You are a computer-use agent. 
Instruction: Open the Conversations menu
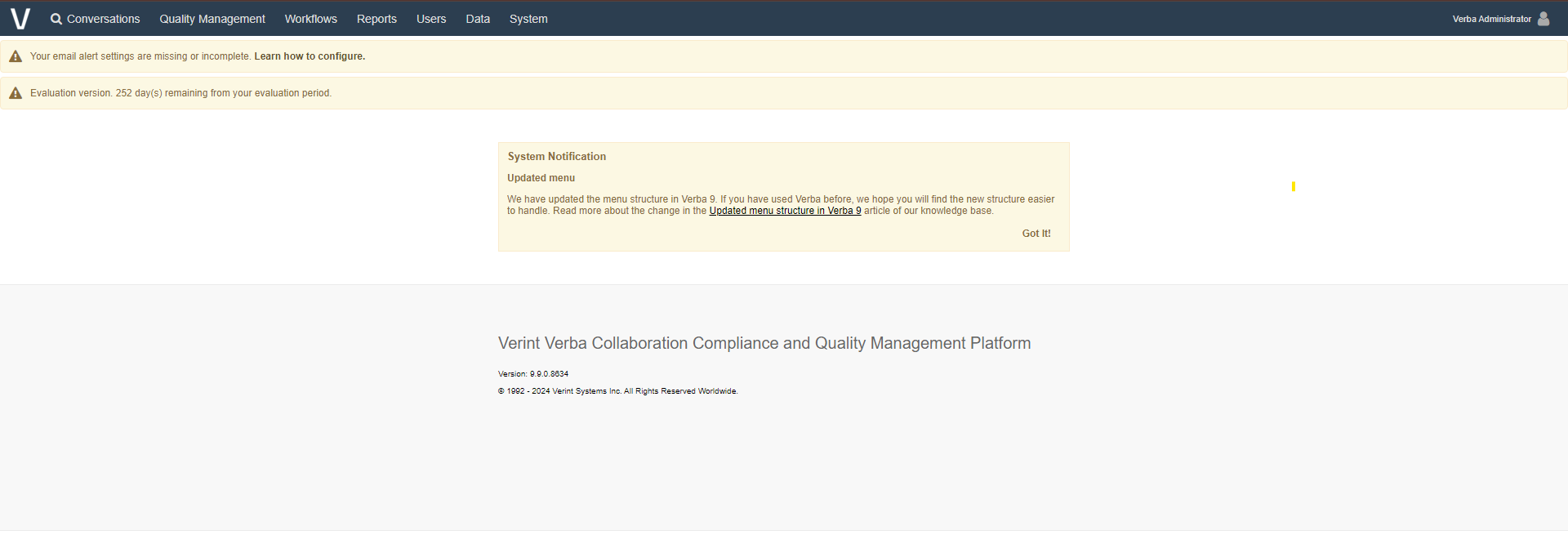tap(104, 19)
